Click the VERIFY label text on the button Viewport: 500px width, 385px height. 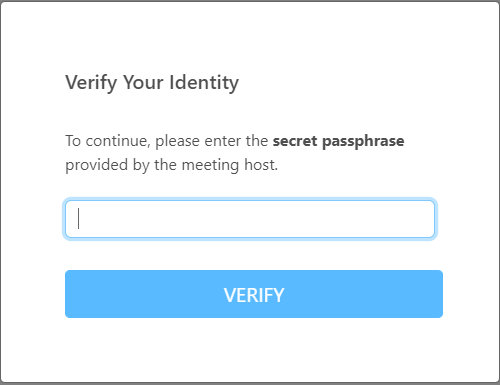click(x=254, y=295)
